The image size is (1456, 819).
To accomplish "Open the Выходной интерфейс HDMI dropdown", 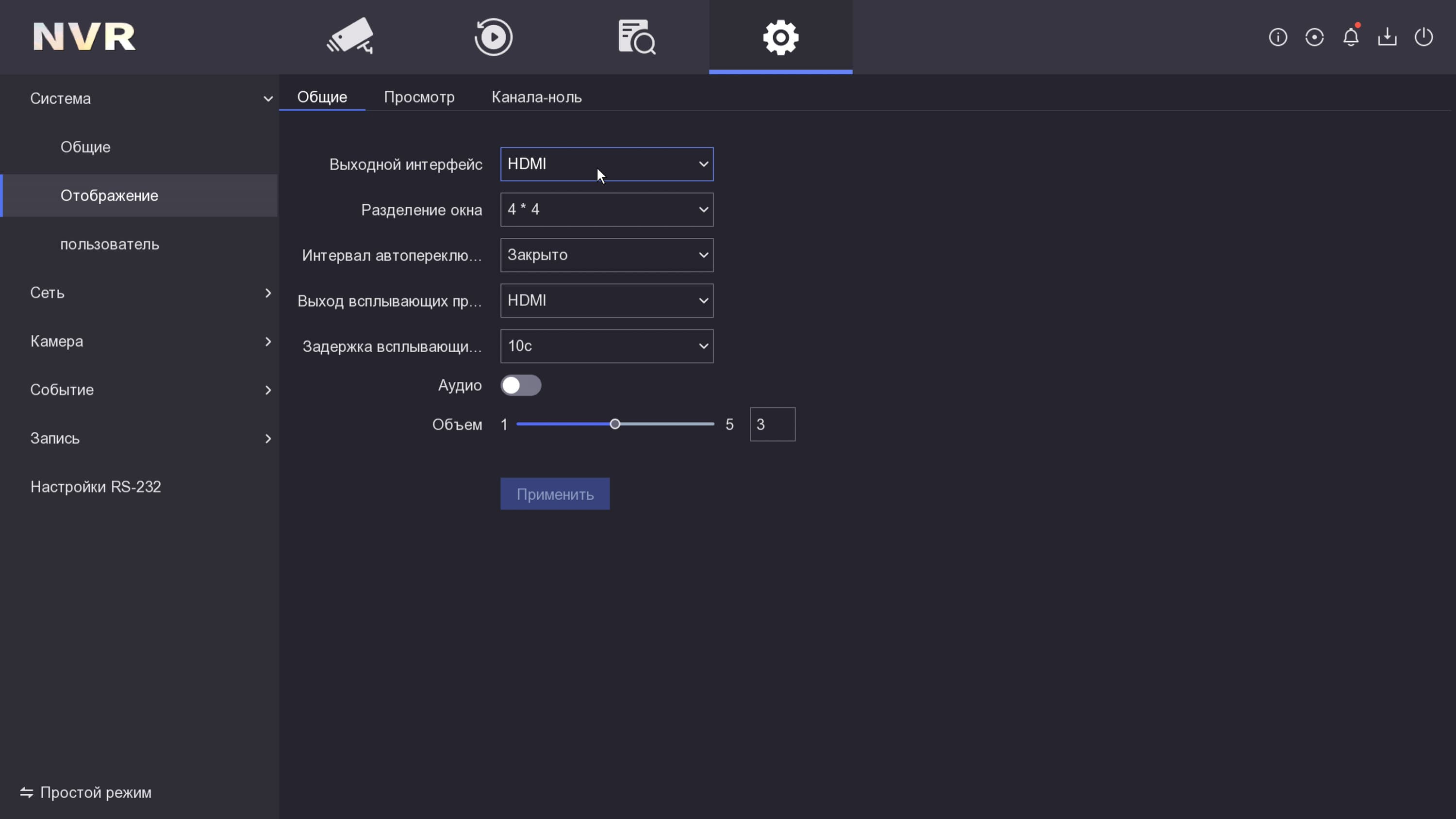I will (607, 164).
